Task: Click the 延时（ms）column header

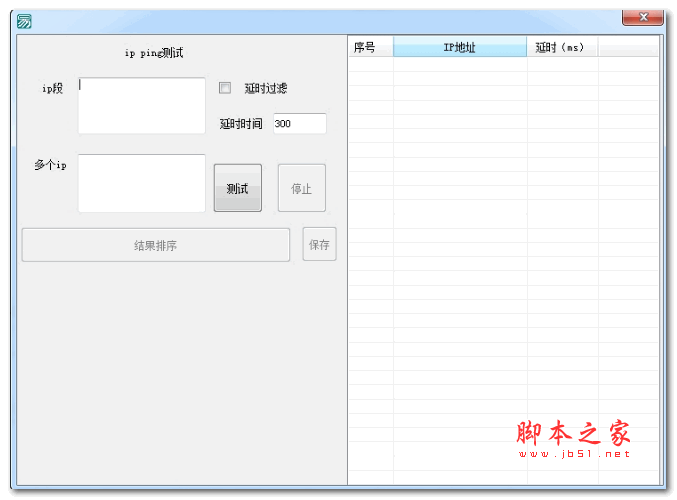Action: (x=562, y=47)
